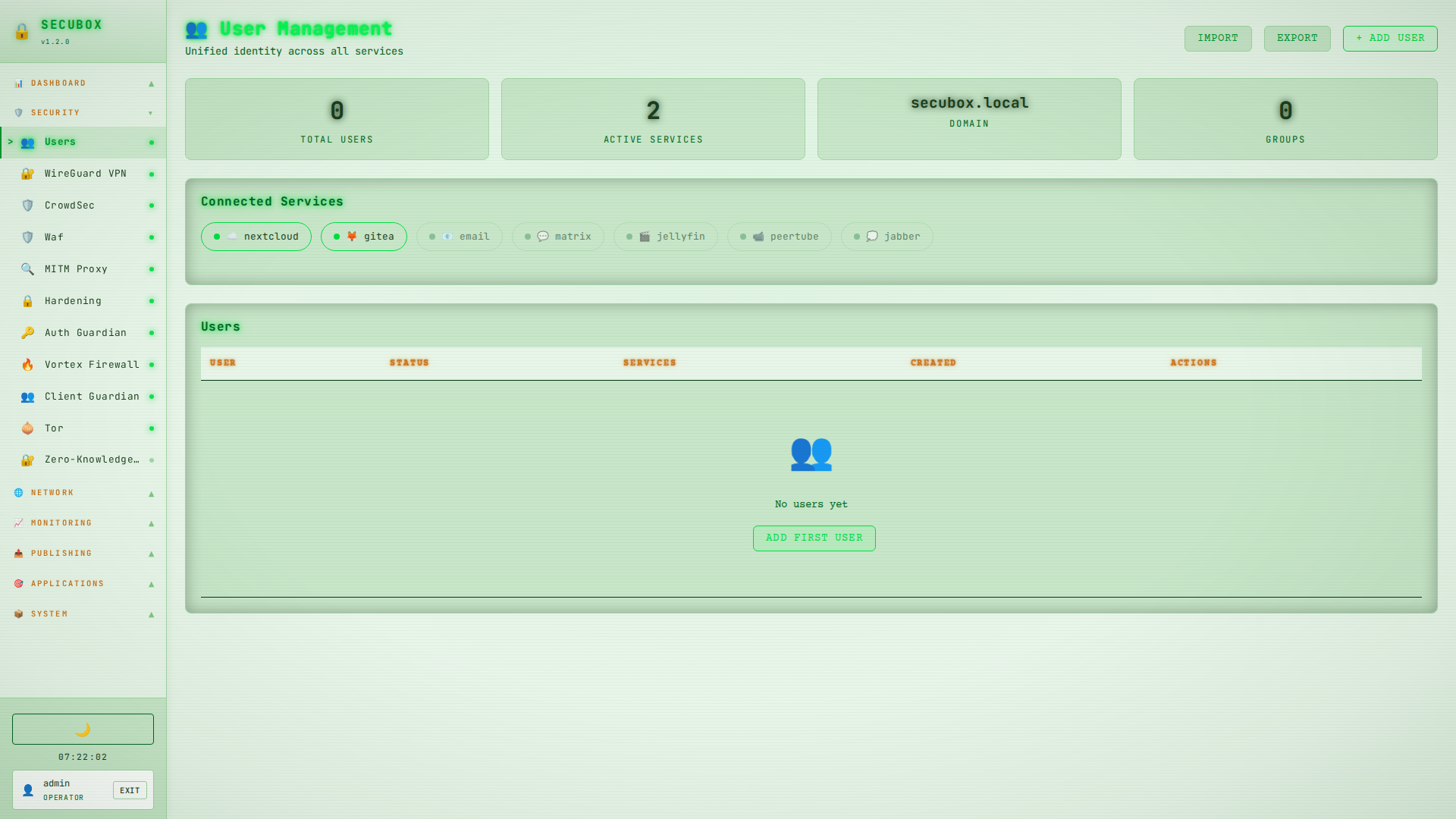The height and width of the screenshot is (819, 1456).
Task: Enable the email service chip
Action: 459,236
